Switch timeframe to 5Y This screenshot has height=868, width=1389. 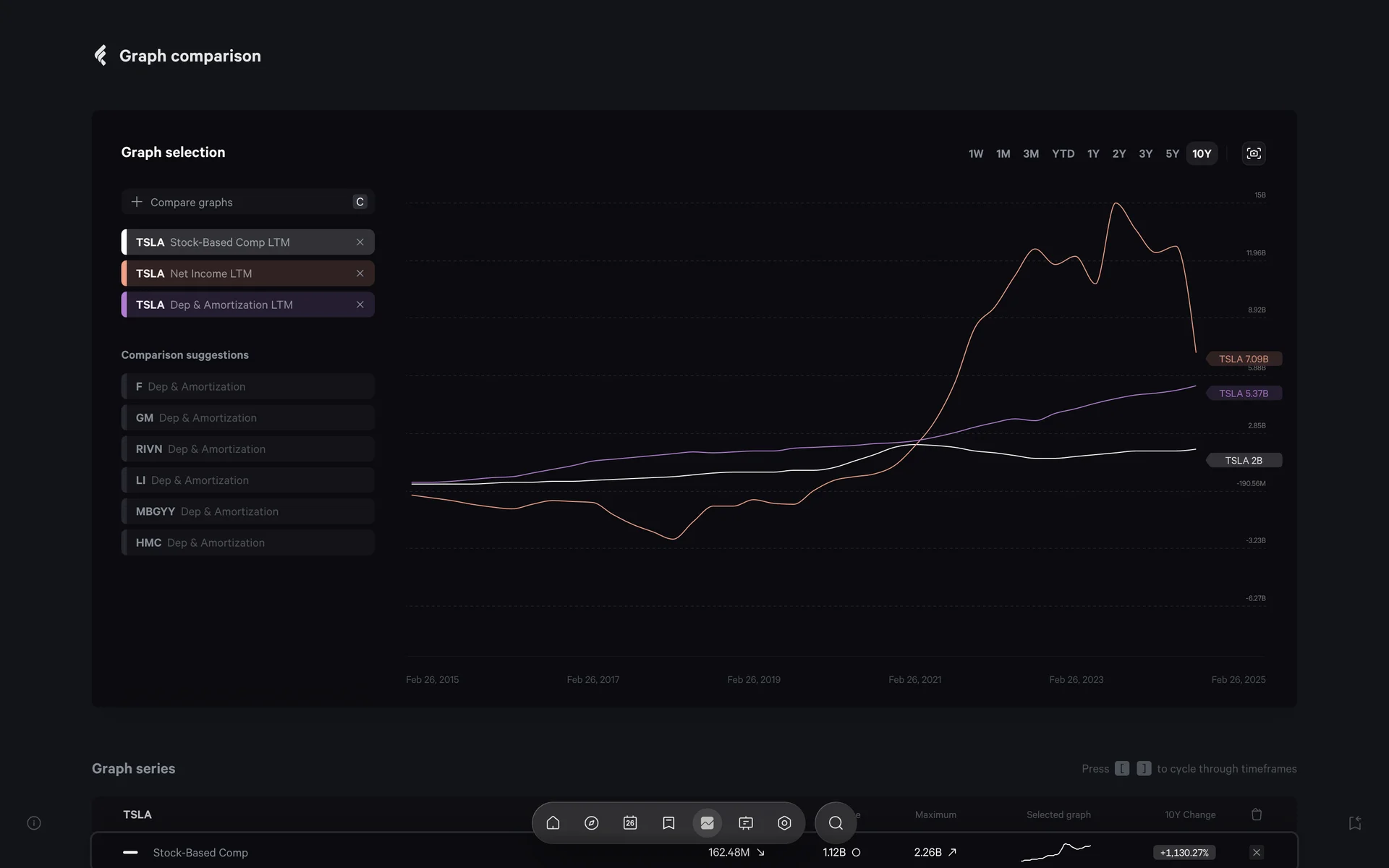click(x=1172, y=153)
